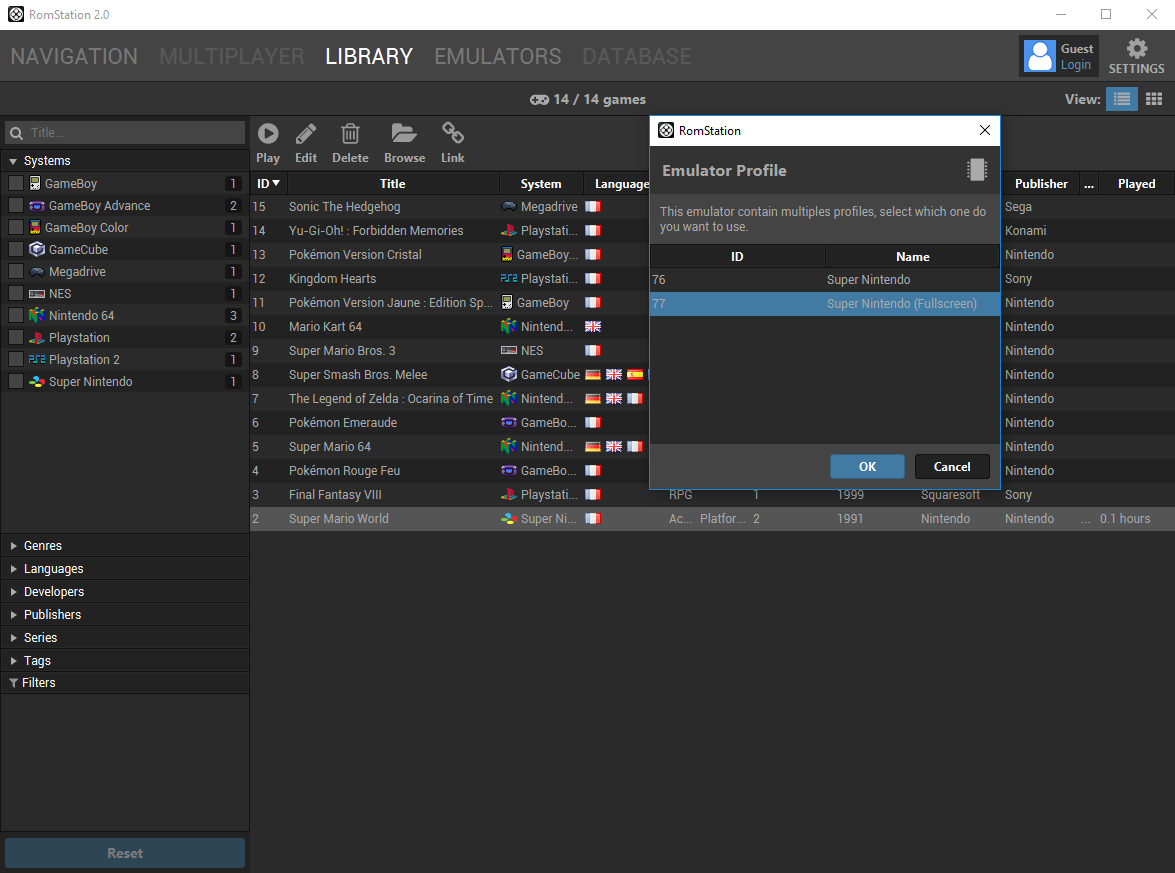Check the NES checkbox
Viewport: 1175px width, 873px height.
pos(16,294)
